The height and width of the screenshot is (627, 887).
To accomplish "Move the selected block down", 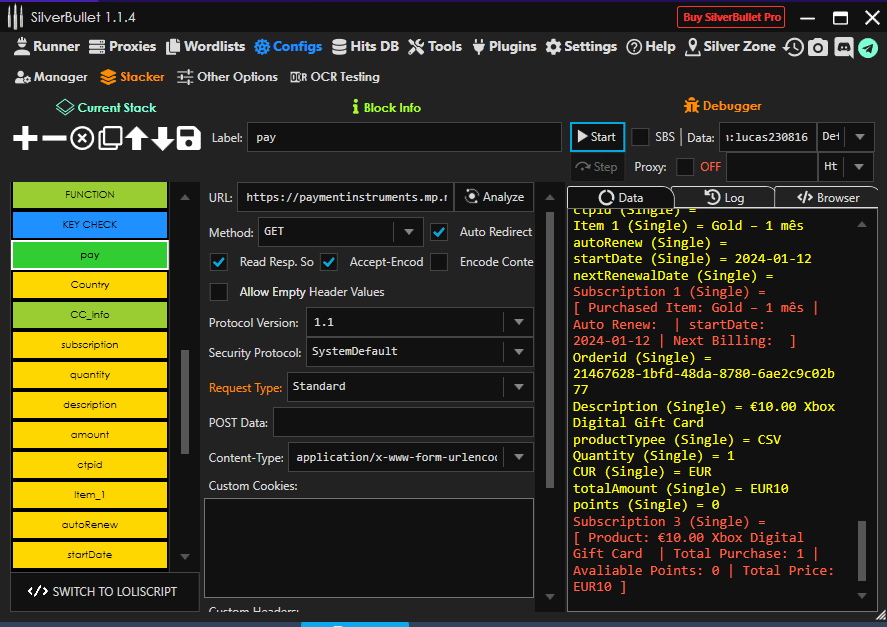I will point(162,138).
